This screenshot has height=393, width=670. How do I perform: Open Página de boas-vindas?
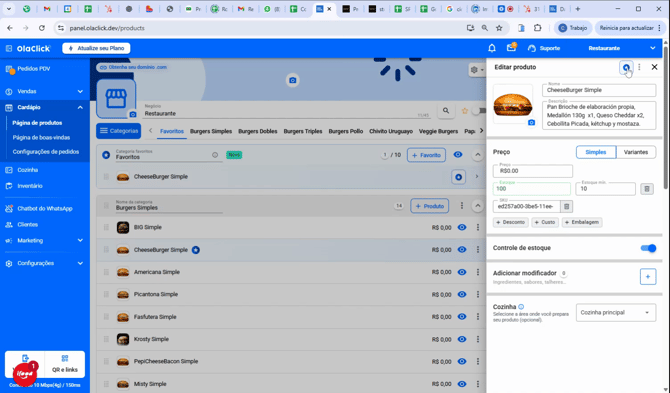pyautogui.click(x=41, y=138)
